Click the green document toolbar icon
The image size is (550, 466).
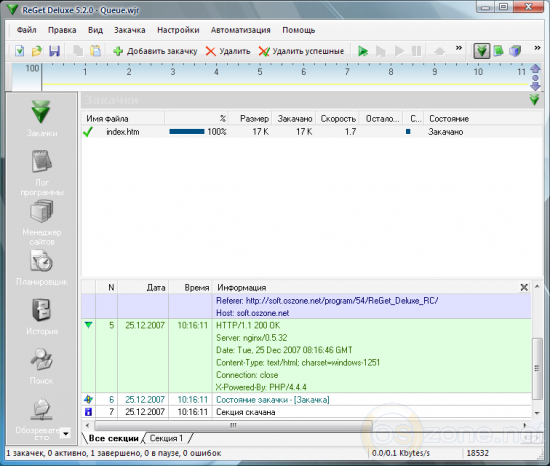pos(498,51)
